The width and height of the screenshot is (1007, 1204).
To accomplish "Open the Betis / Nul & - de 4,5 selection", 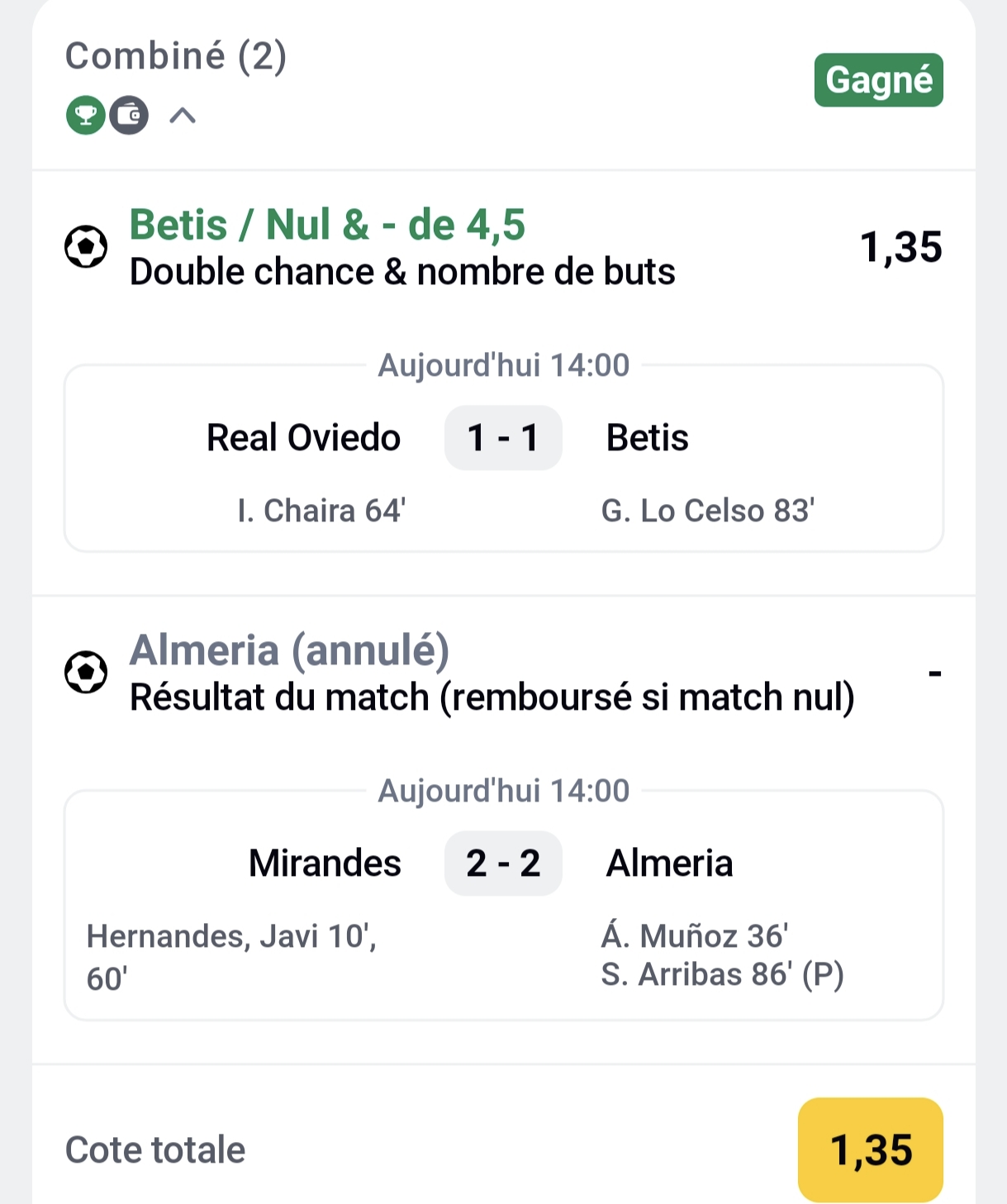I will (327, 225).
